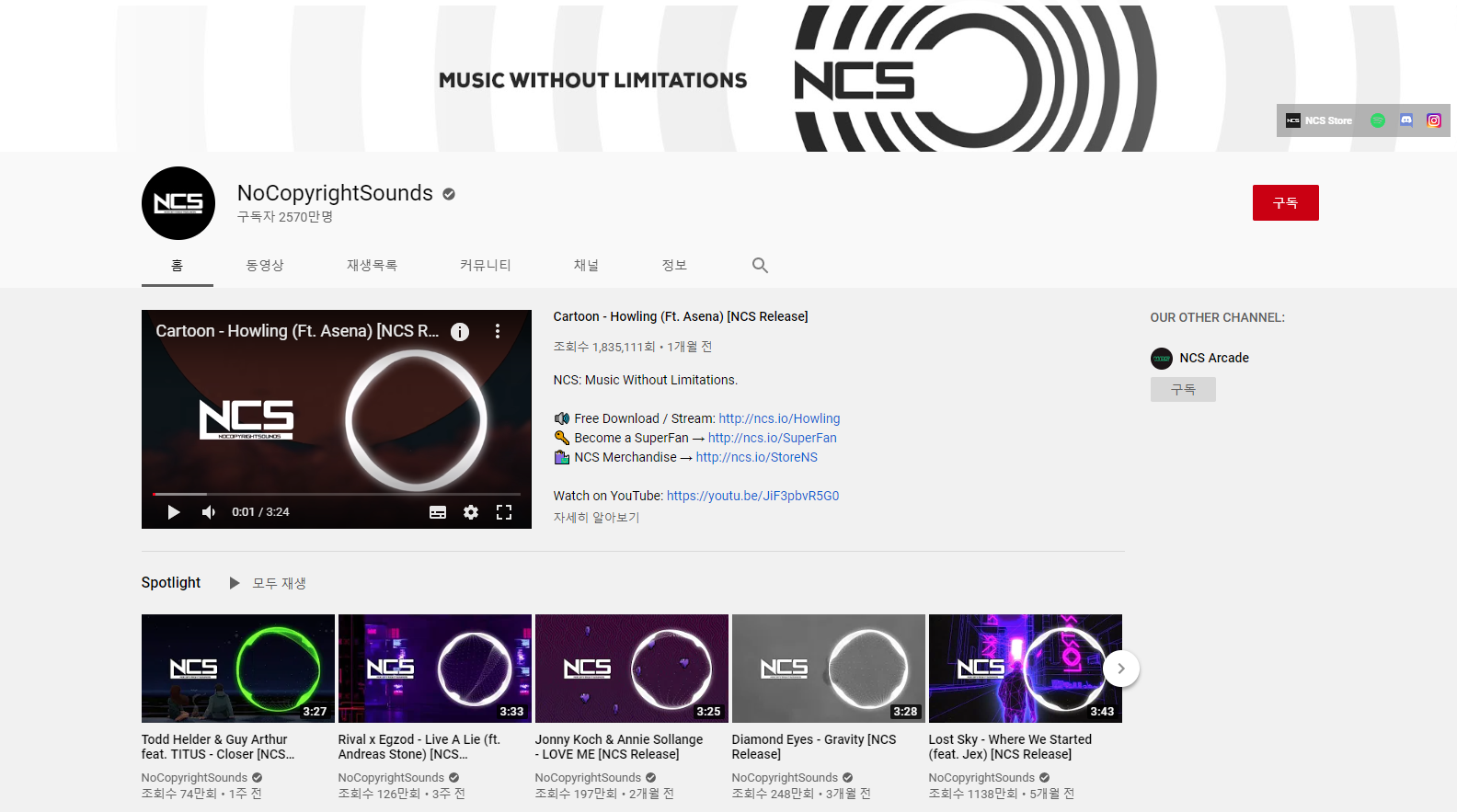Mute the featured video player
1457x812 pixels.
tap(209, 512)
